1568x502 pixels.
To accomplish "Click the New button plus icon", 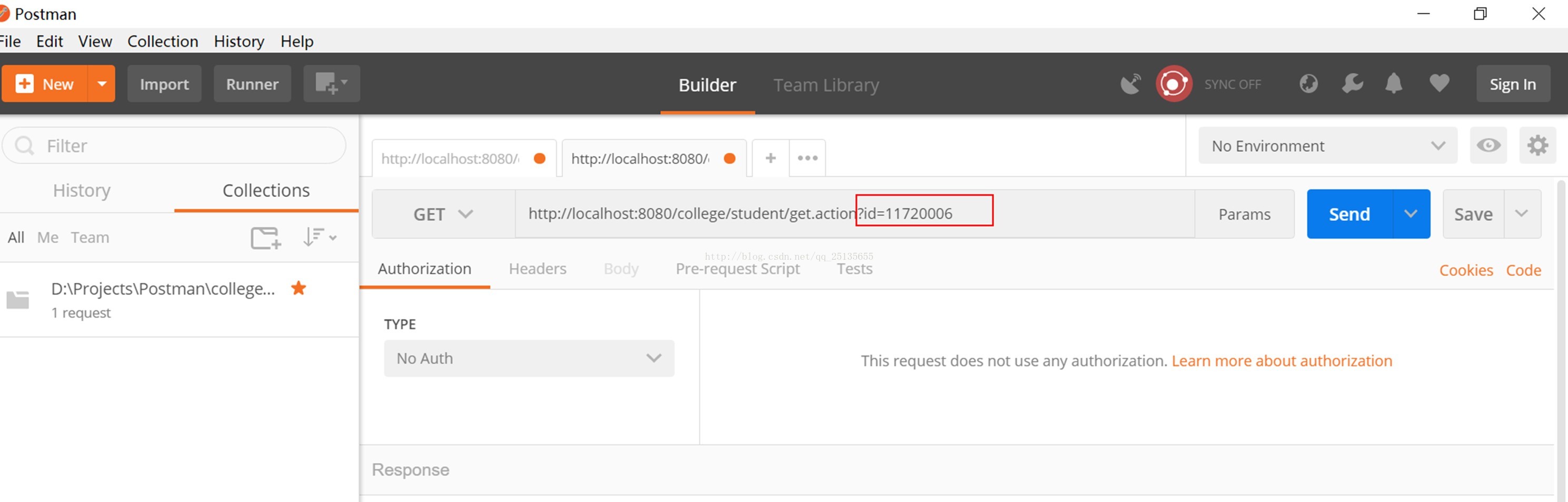I will tap(24, 83).
